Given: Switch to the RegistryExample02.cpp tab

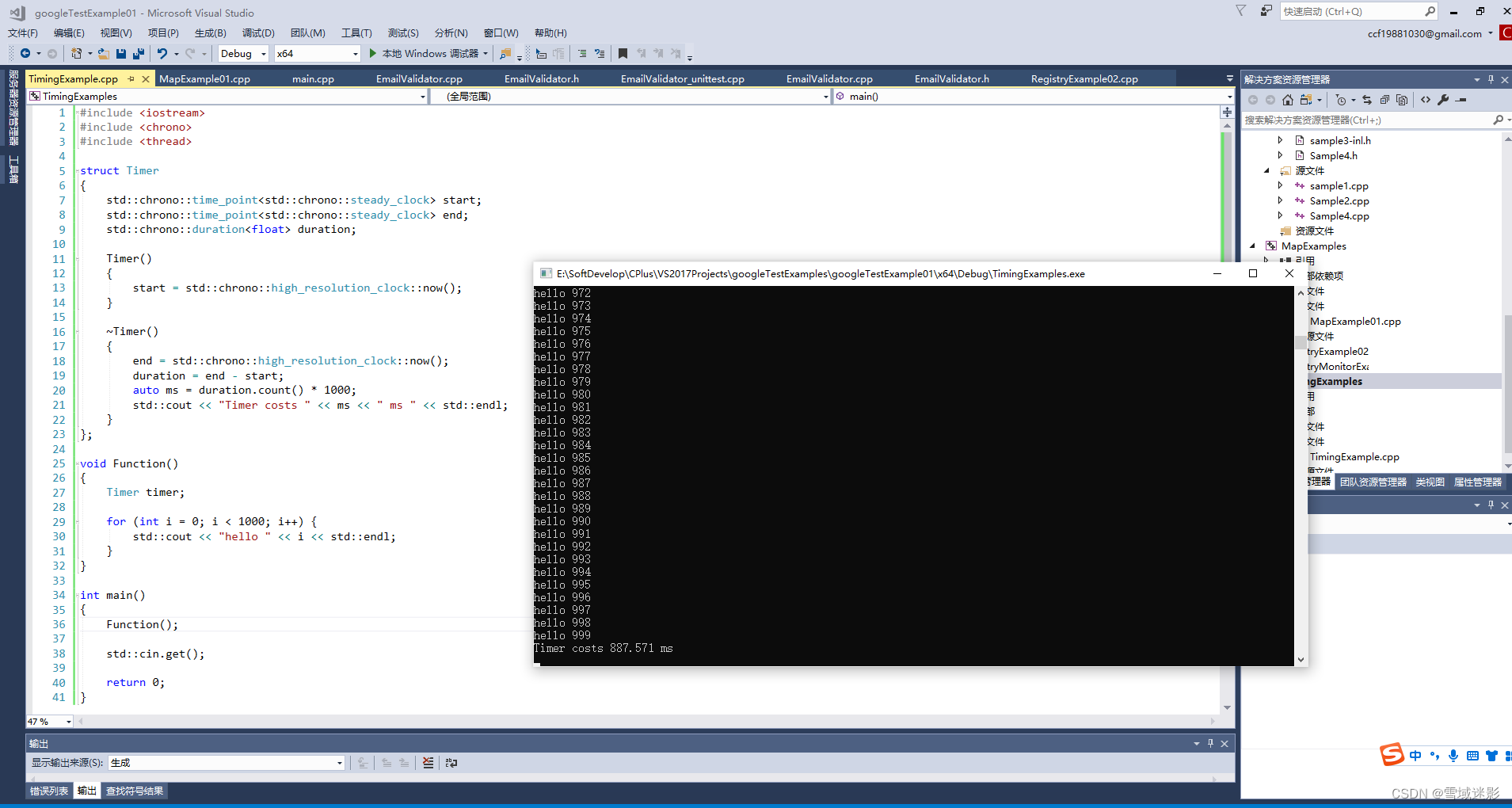Looking at the screenshot, I should pos(1084,78).
